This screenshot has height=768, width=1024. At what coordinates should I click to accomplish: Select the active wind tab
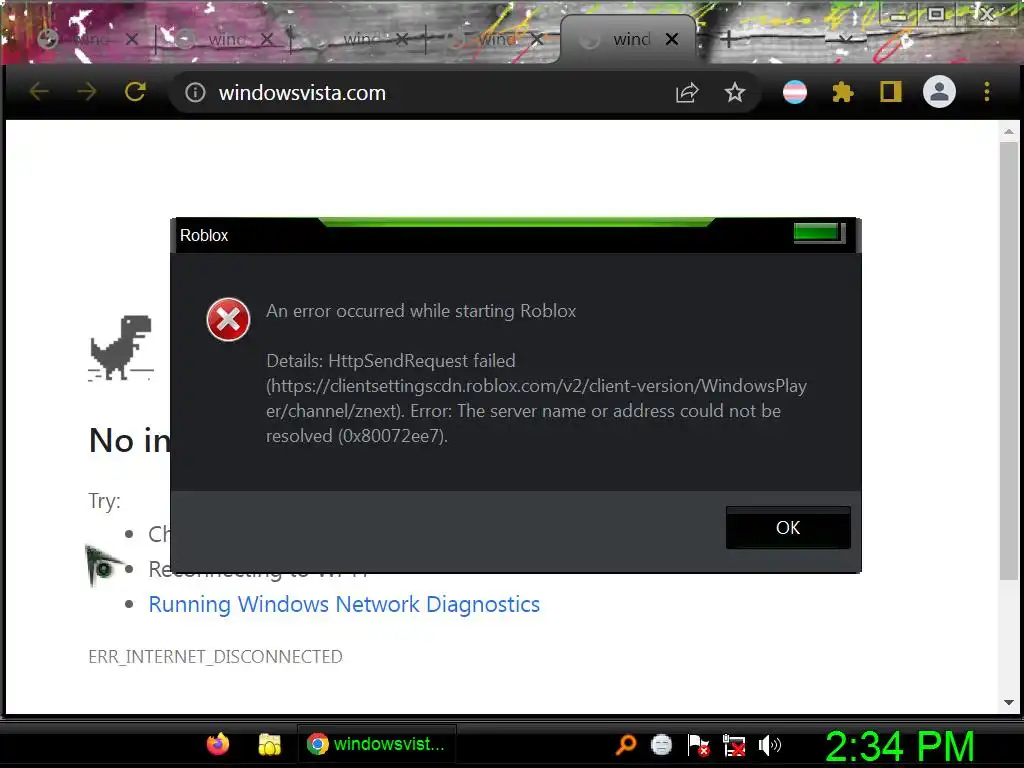coord(627,40)
